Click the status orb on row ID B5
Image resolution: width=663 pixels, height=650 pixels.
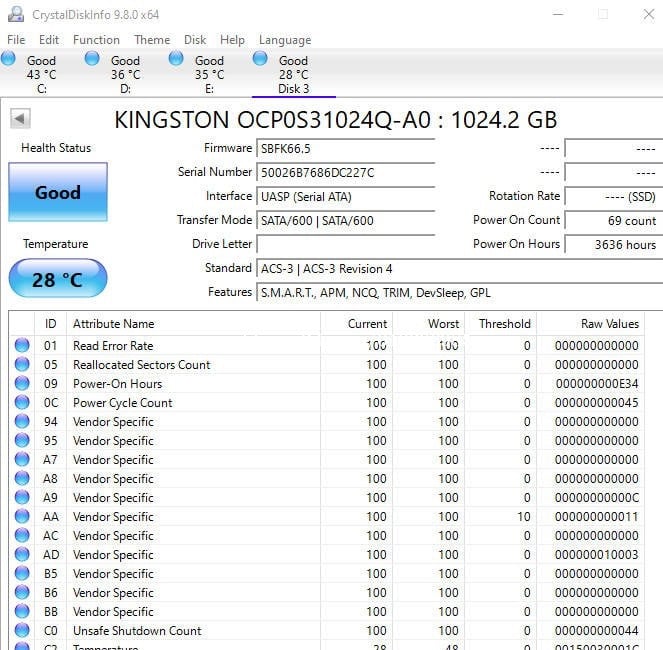22,573
